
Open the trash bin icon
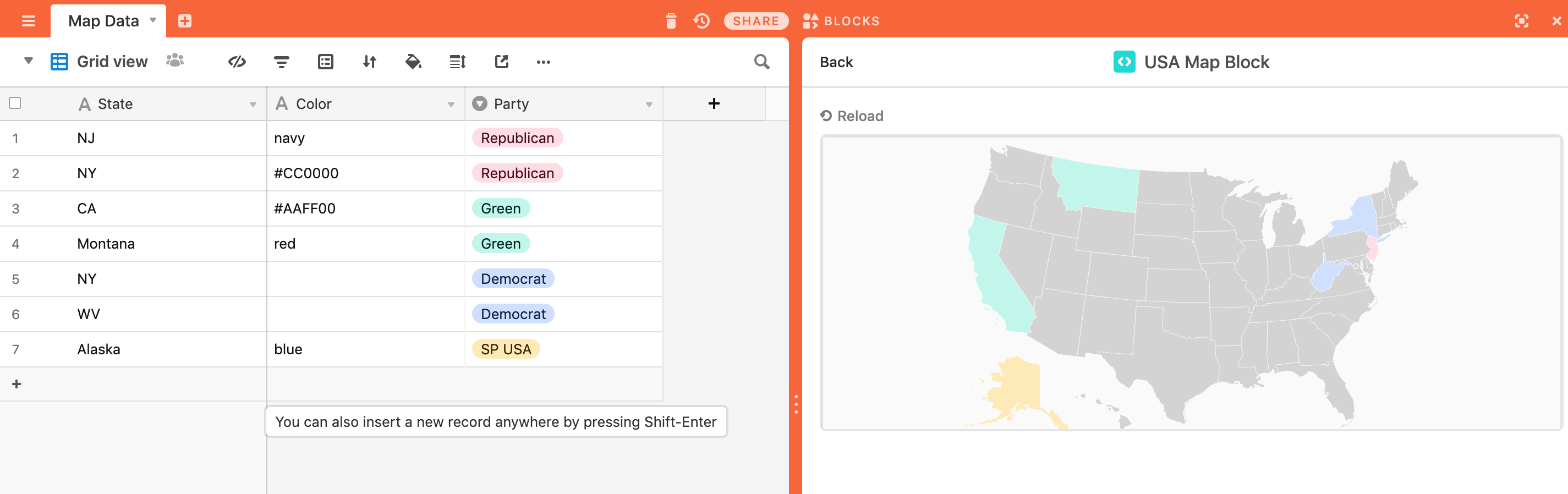pyautogui.click(x=671, y=21)
